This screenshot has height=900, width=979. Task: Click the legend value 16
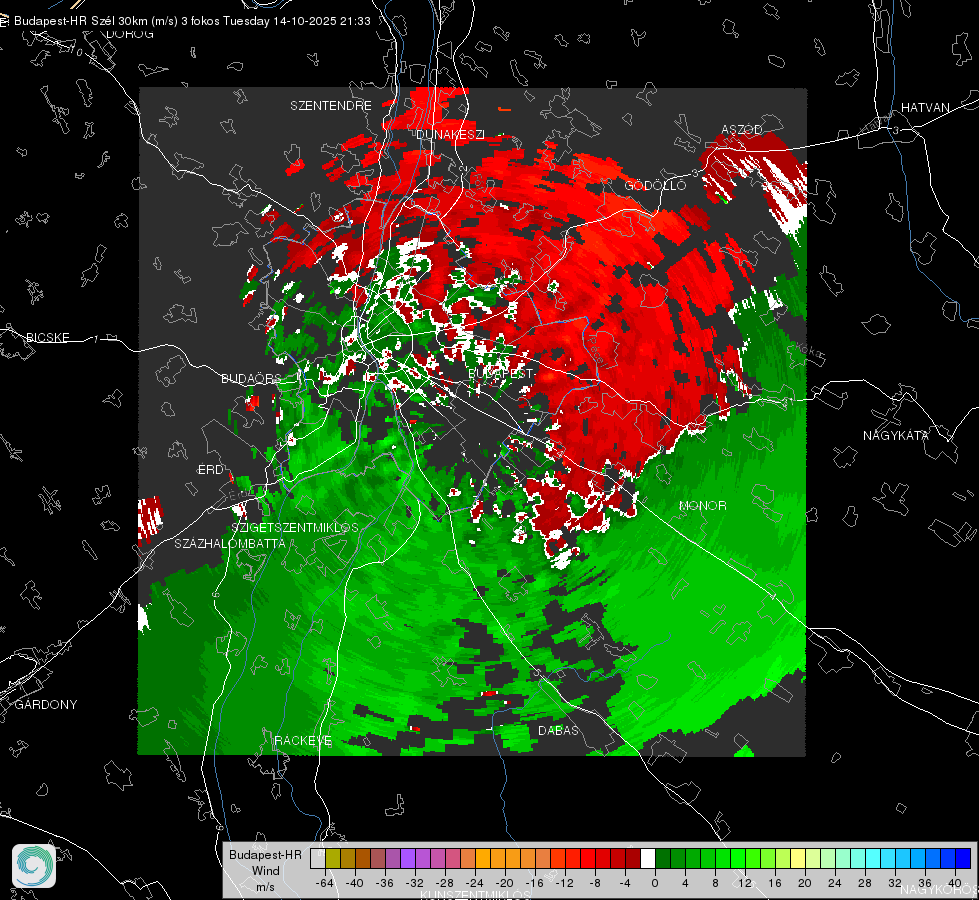[x=774, y=883]
